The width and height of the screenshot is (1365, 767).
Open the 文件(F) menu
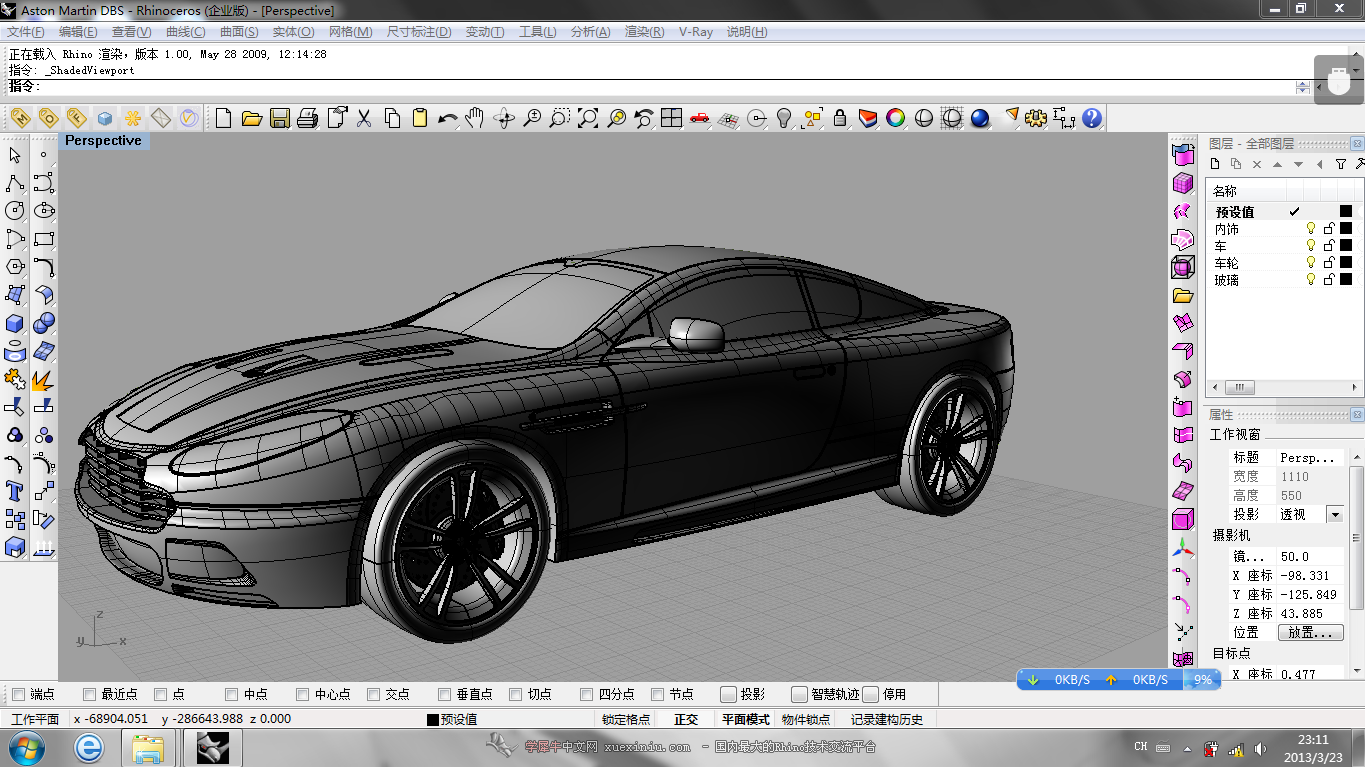coord(25,32)
